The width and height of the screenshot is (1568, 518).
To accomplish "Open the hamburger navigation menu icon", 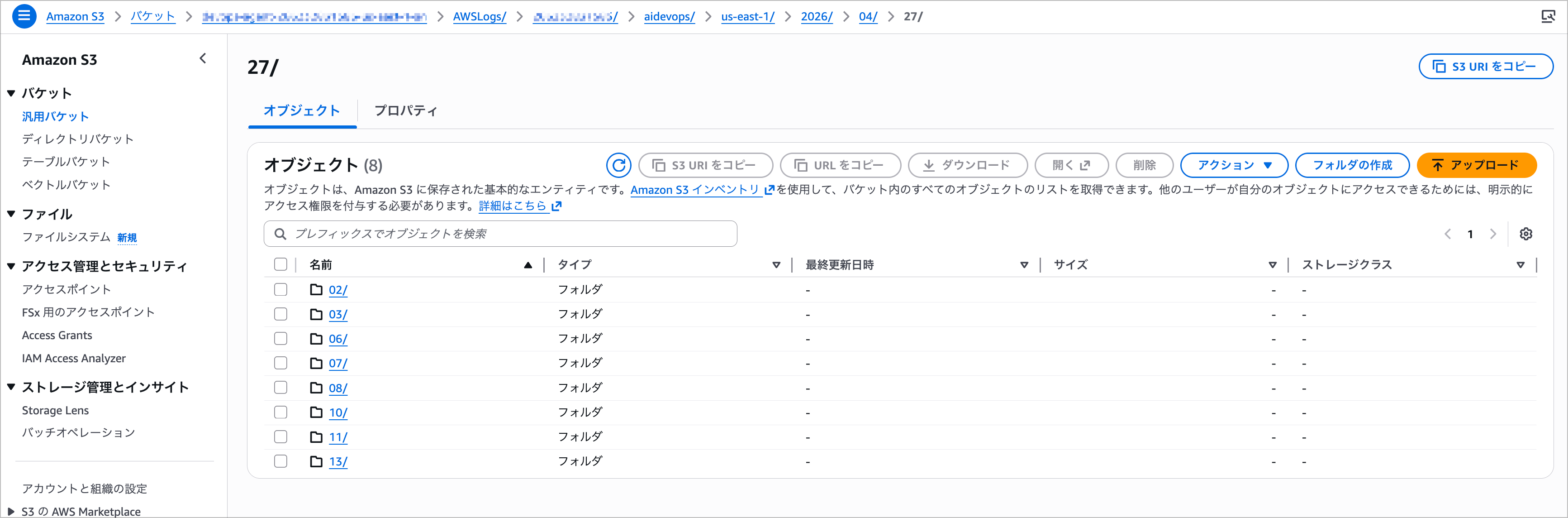I will click(24, 16).
